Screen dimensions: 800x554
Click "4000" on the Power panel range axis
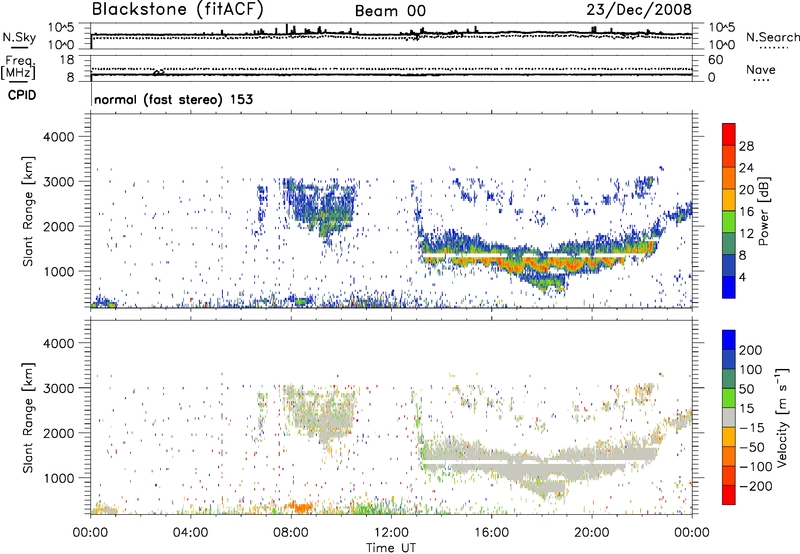[59, 137]
